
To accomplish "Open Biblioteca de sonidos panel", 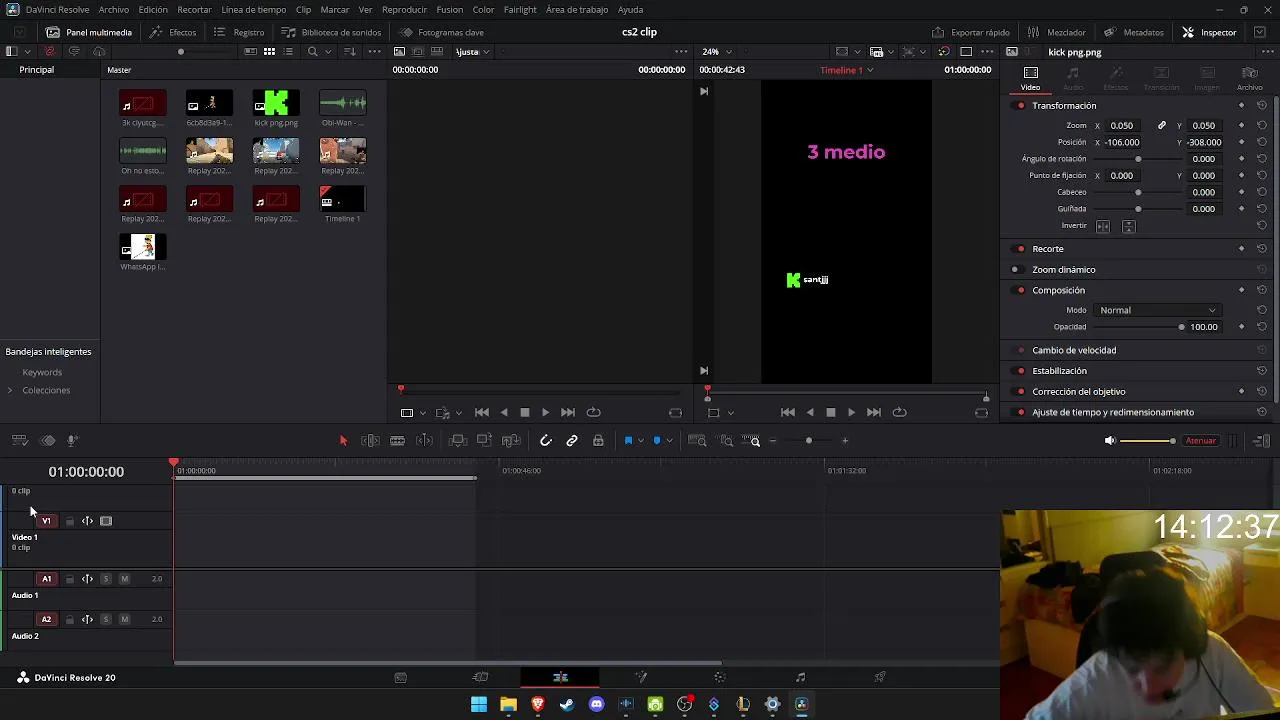I will tap(331, 32).
